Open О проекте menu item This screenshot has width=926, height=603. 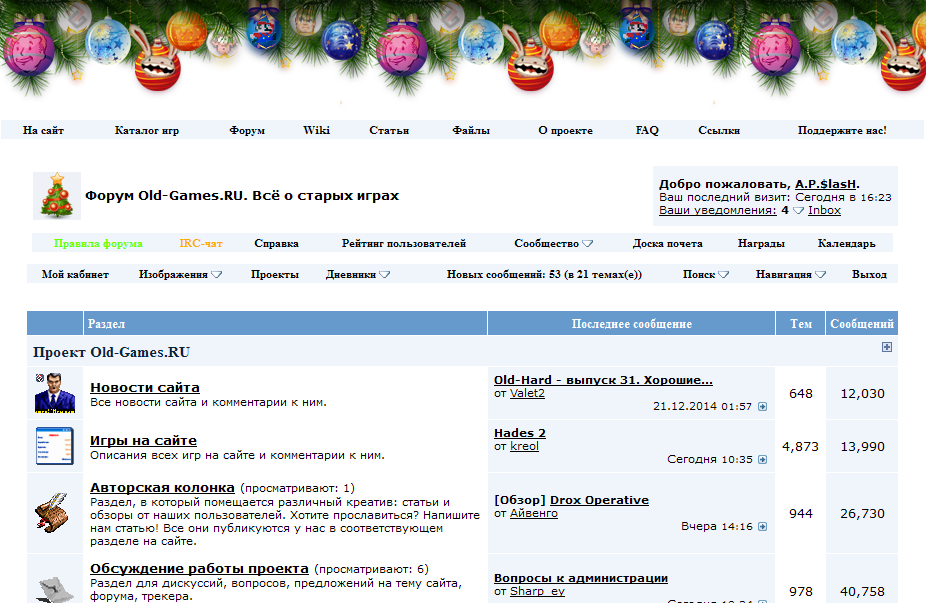(x=565, y=131)
